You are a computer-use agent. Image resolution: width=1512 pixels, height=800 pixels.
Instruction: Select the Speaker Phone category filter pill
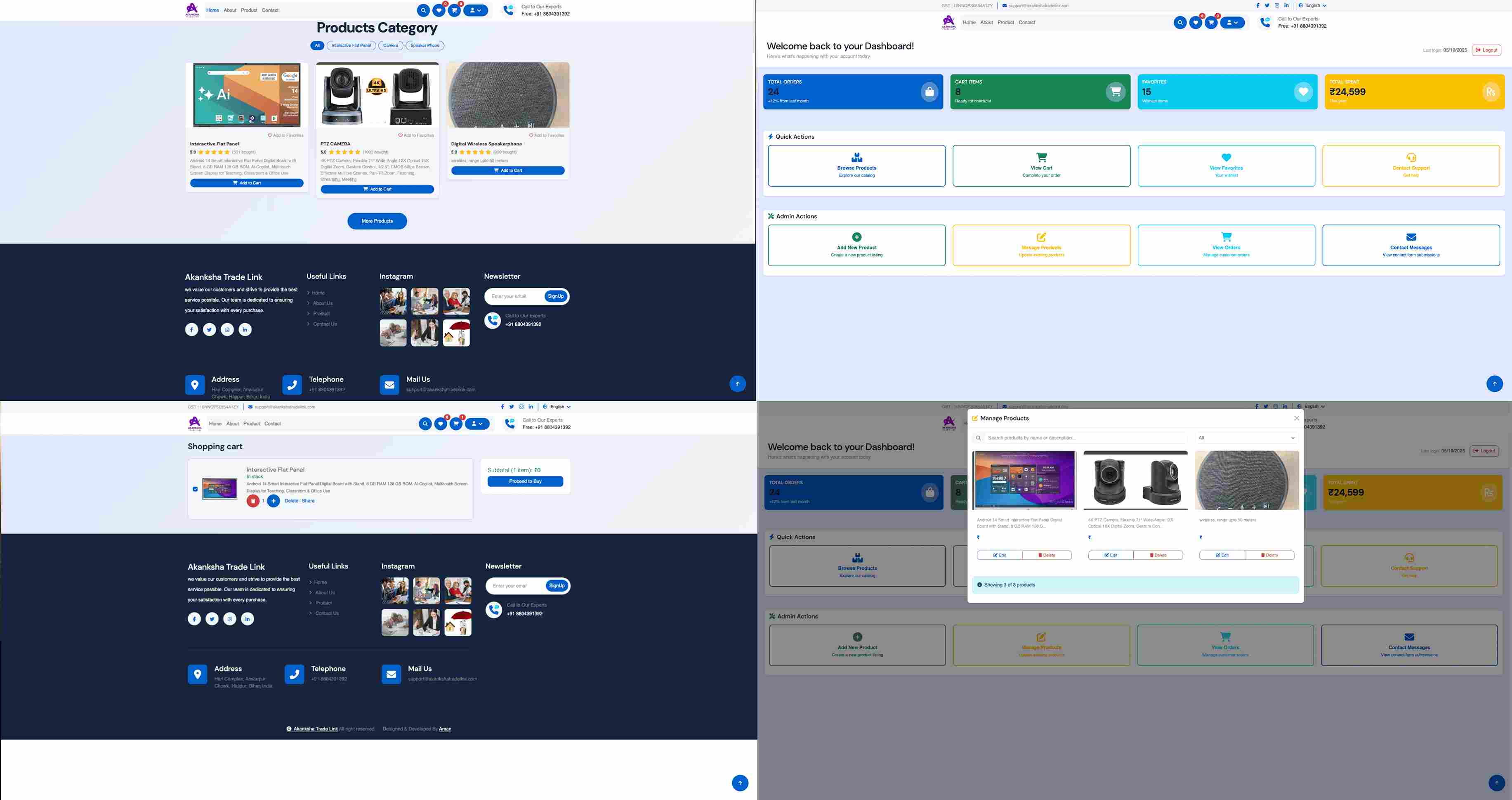point(425,46)
